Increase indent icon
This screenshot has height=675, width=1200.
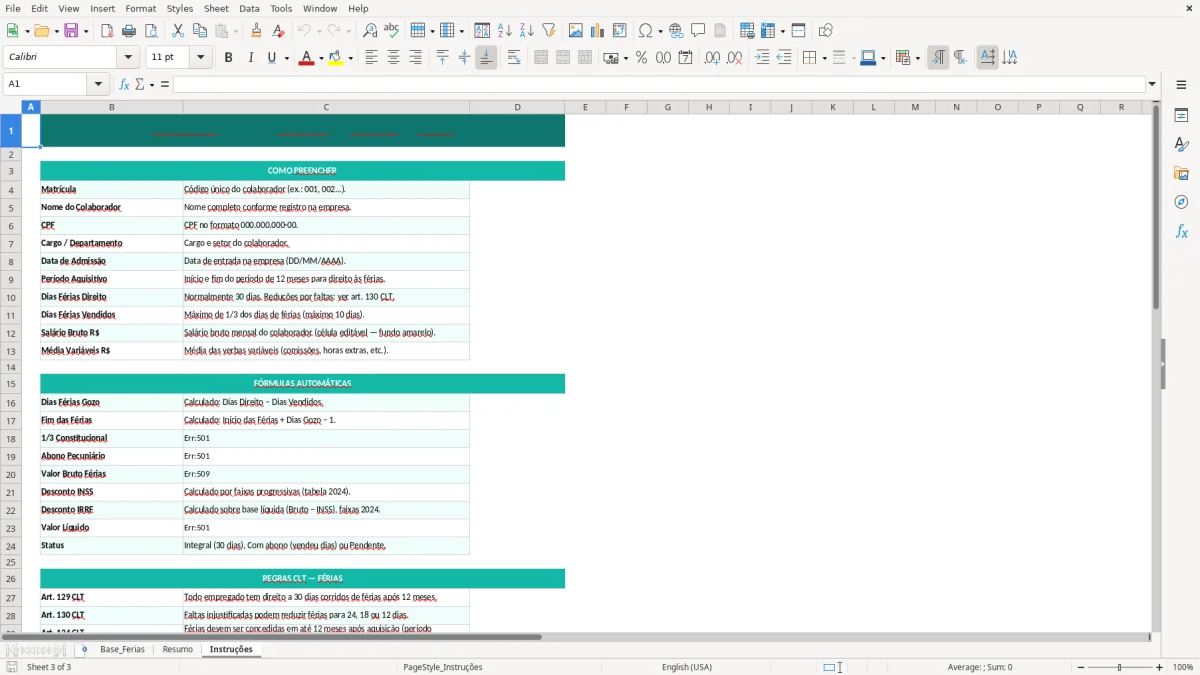point(762,58)
